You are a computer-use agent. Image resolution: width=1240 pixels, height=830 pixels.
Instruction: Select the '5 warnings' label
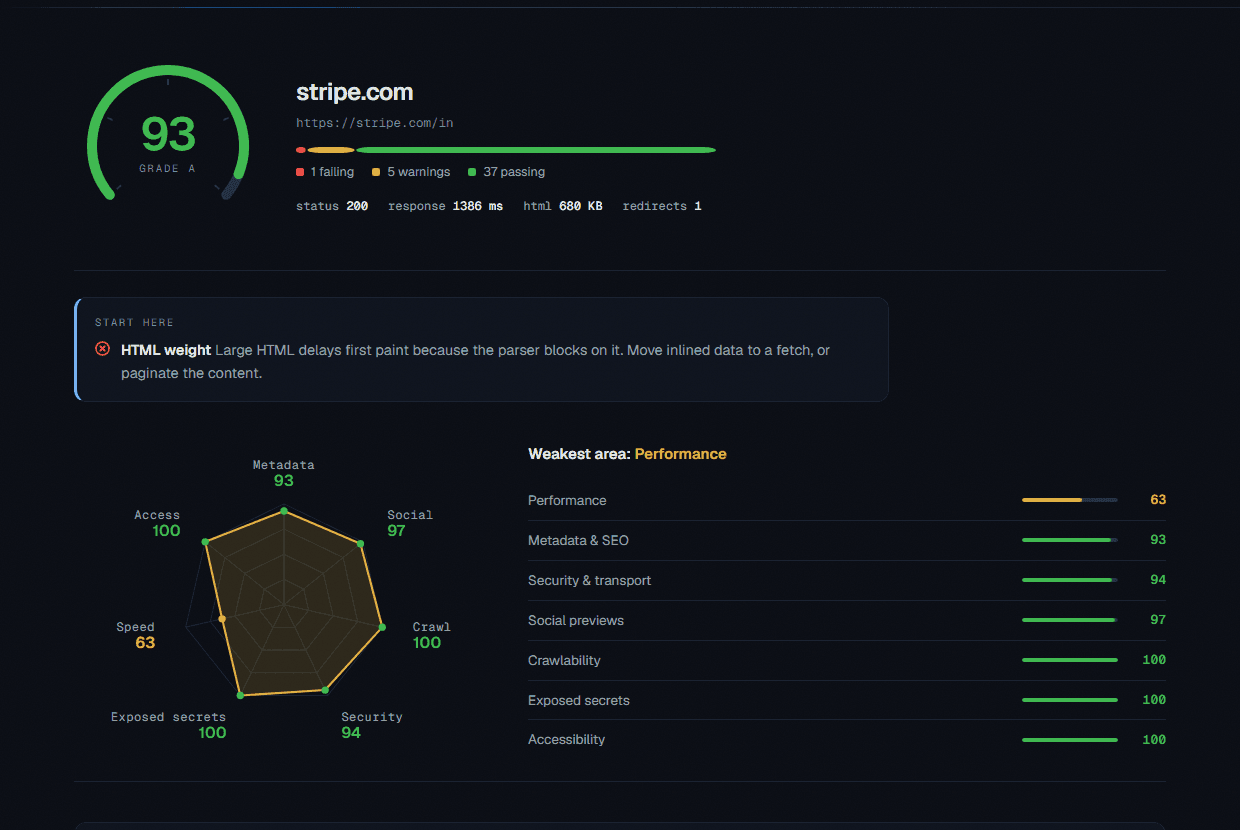[419, 172]
